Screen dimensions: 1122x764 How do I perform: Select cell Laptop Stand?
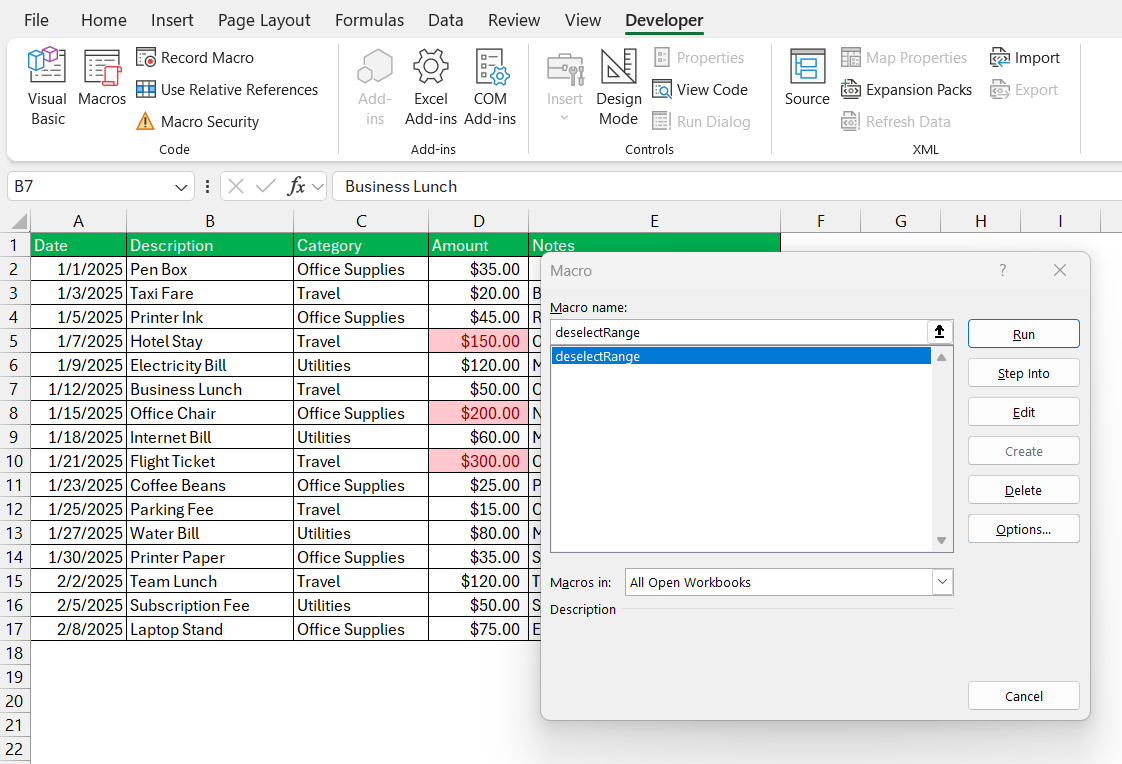click(x=210, y=630)
